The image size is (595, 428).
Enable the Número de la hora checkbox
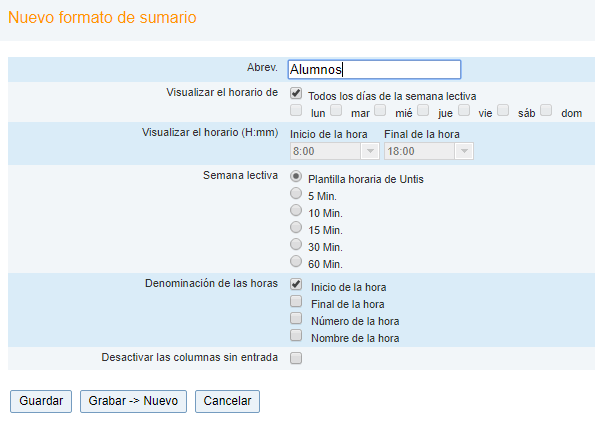point(296,318)
